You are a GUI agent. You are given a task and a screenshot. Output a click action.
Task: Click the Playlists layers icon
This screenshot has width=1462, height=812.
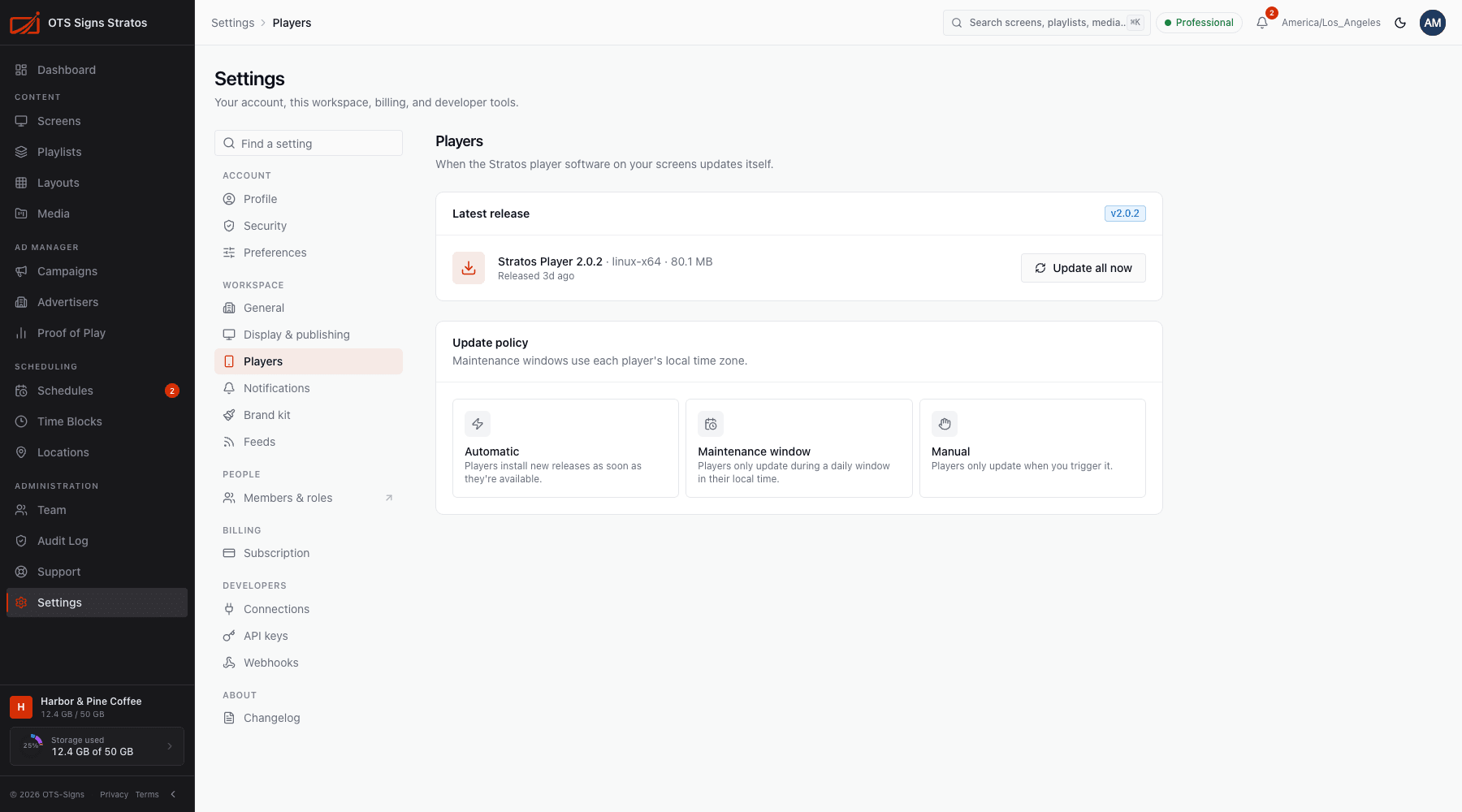point(21,152)
